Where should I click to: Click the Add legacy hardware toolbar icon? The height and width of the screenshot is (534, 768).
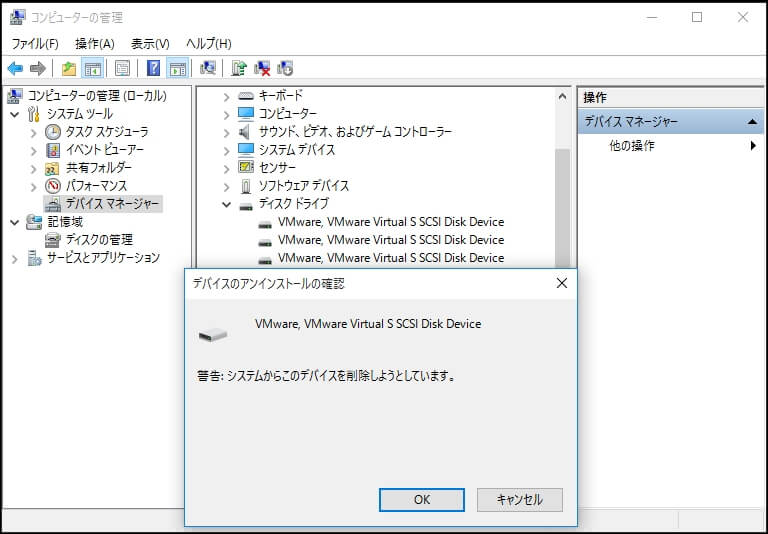pyautogui.click(x=285, y=69)
